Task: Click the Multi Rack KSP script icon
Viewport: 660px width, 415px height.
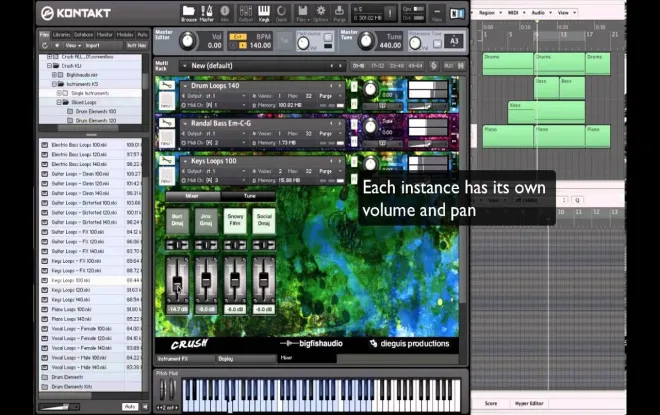Action: (434, 66)
